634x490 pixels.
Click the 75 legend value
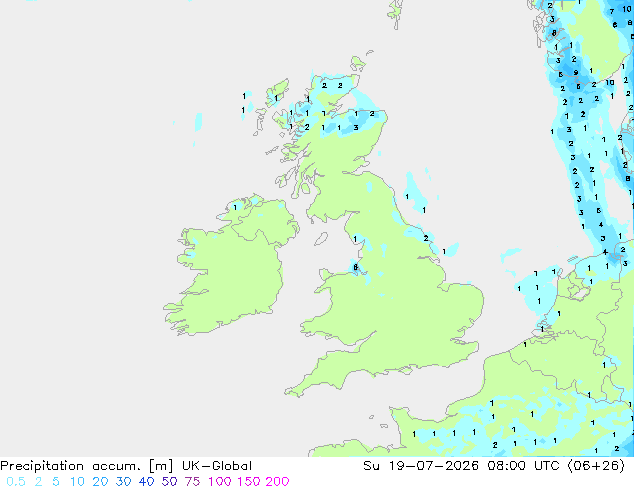point(192,482)
